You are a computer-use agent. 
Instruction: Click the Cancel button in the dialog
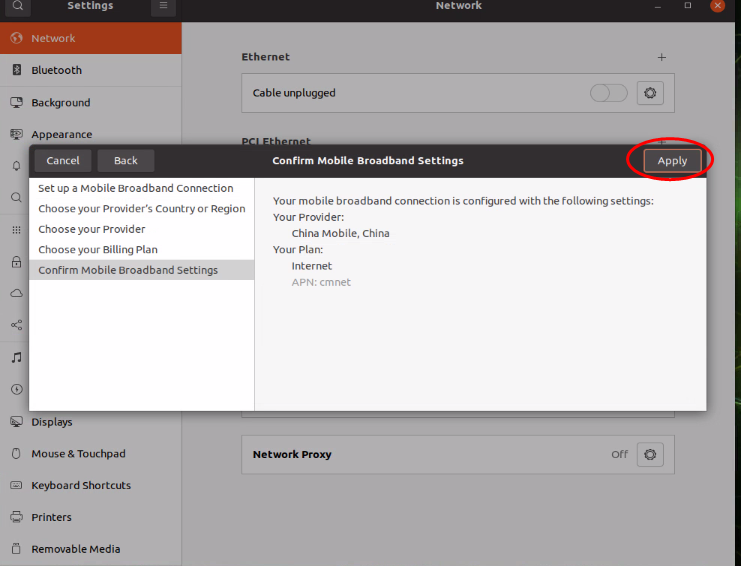pos(63,161)
